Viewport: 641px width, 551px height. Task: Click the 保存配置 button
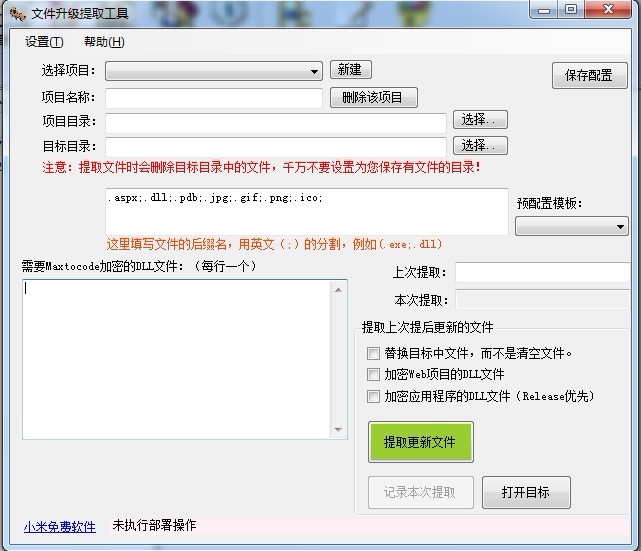pyautogui.click(x=589, y=75)
